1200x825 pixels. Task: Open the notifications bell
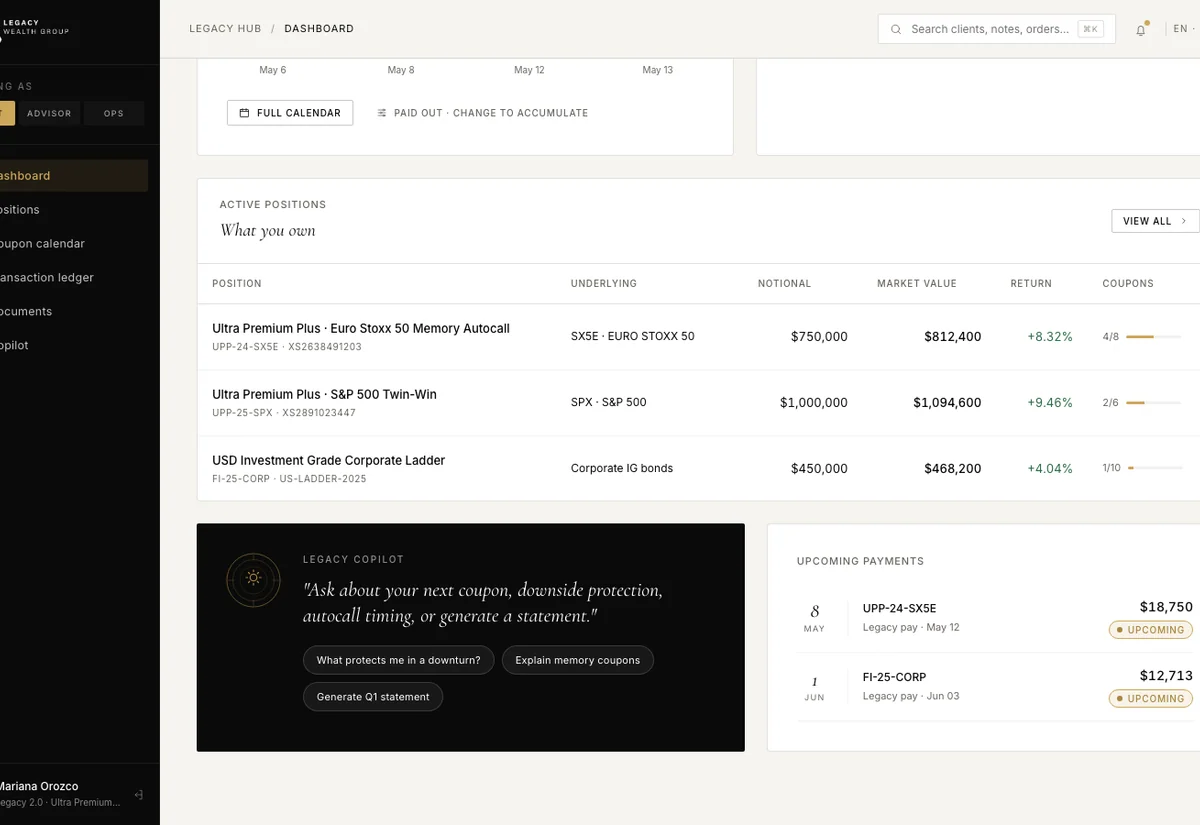1141,30
